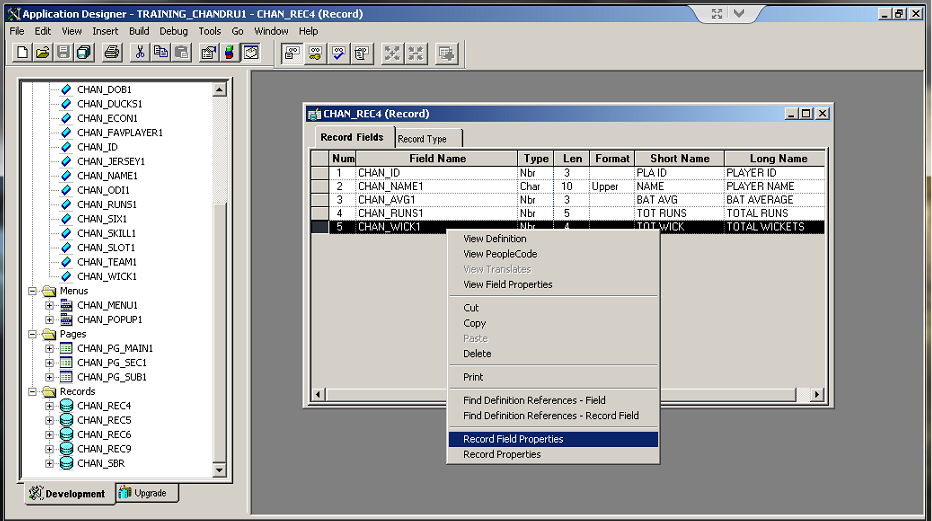Viewport: 932px width, 521px height.
Task: Collapse the Pages folder node
Action: [33, 334]
